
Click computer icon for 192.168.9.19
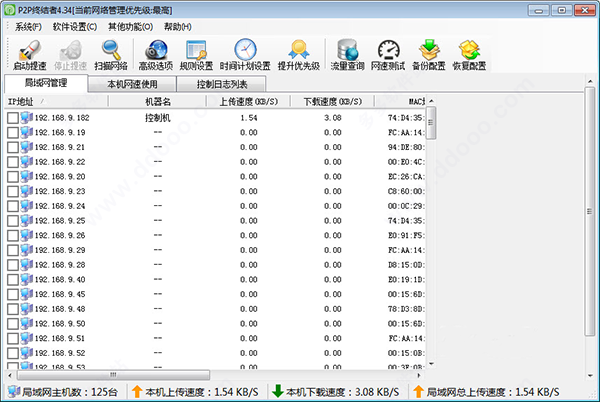coord(27,132)
